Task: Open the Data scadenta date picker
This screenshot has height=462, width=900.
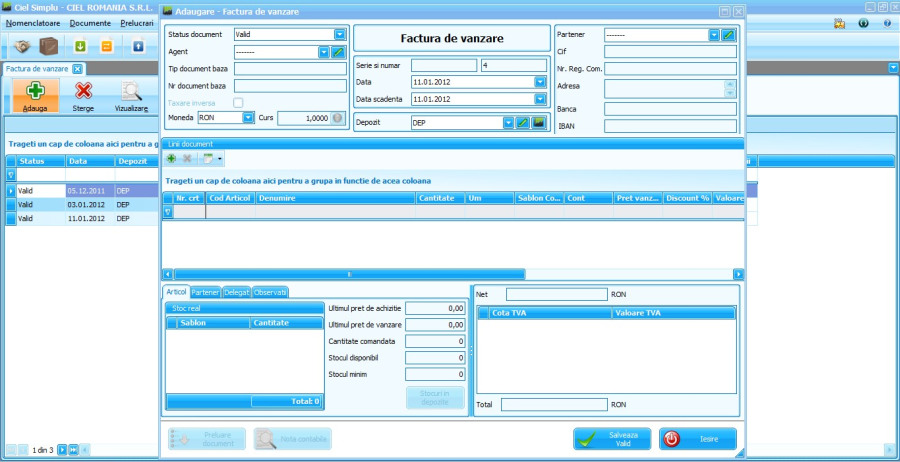Action: (540, 99)
